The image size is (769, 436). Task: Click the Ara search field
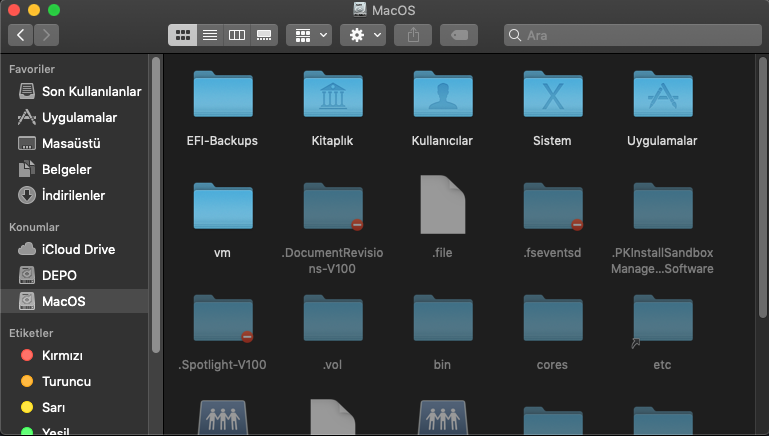click(x=630, y=35)
